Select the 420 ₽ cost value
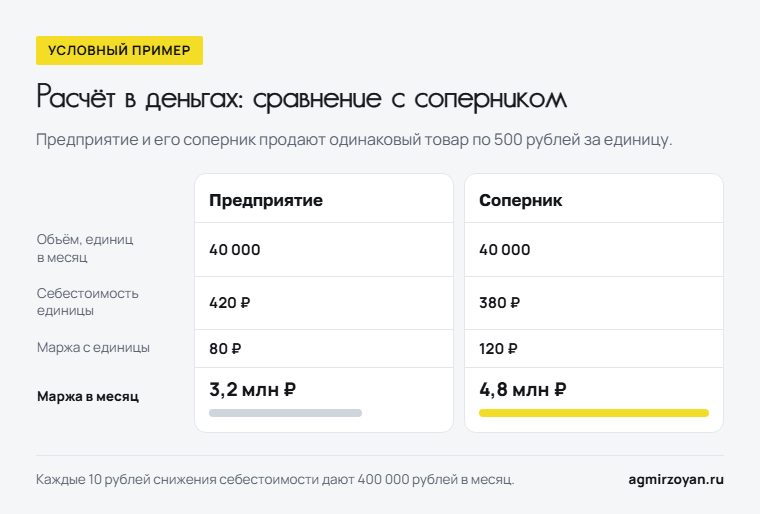The image size is (760, 514). 230,303
